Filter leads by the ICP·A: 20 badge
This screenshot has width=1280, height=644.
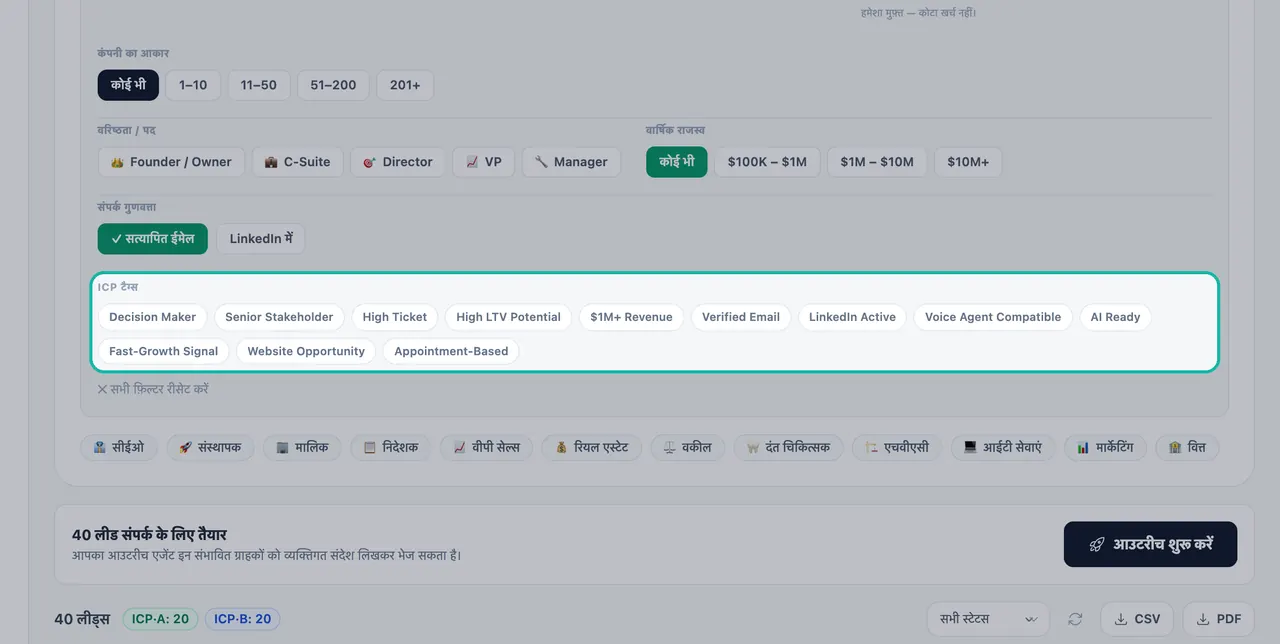click(160, 619)
